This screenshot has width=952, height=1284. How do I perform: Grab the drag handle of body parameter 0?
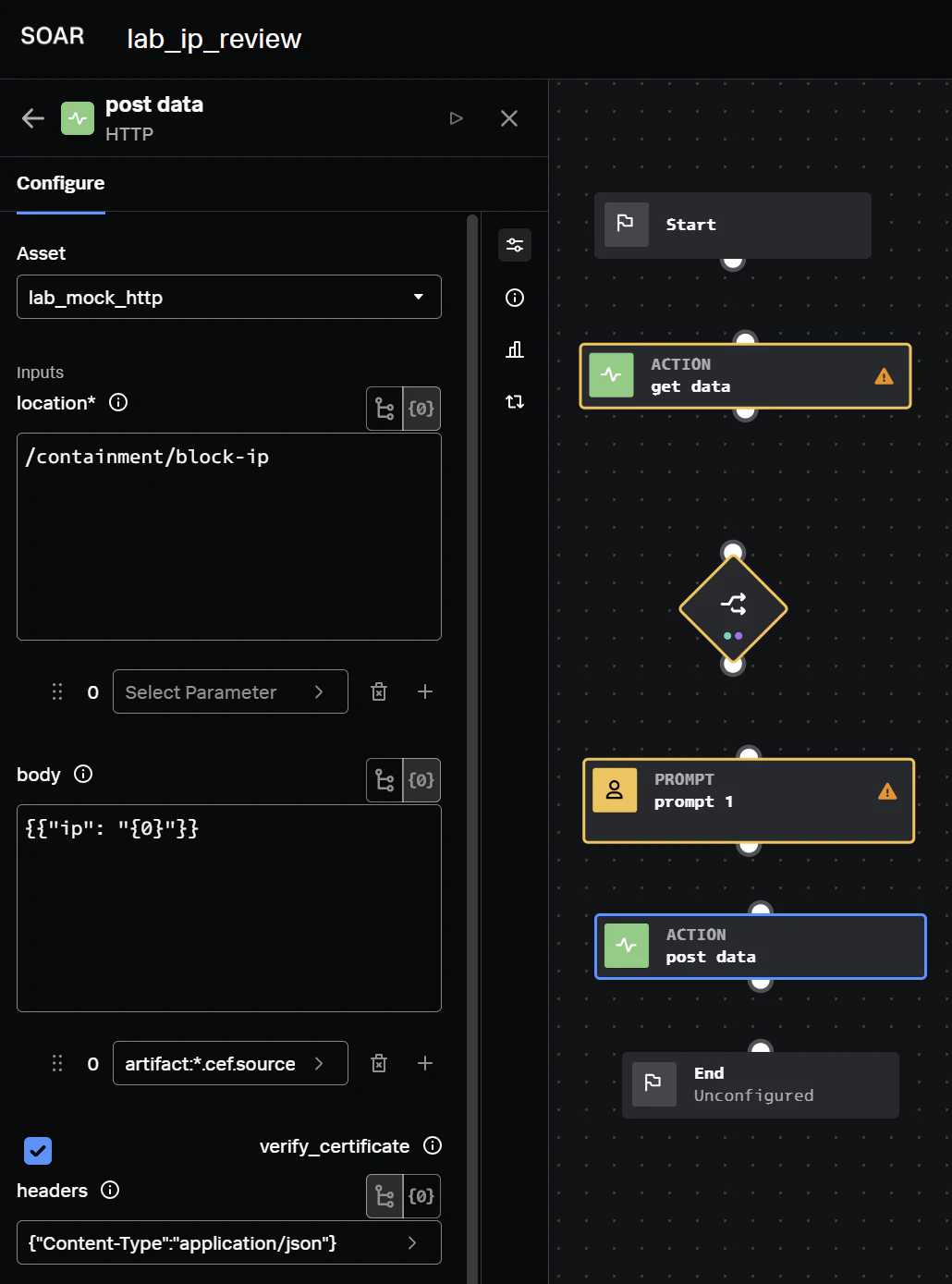click(x=57, y=1063)
